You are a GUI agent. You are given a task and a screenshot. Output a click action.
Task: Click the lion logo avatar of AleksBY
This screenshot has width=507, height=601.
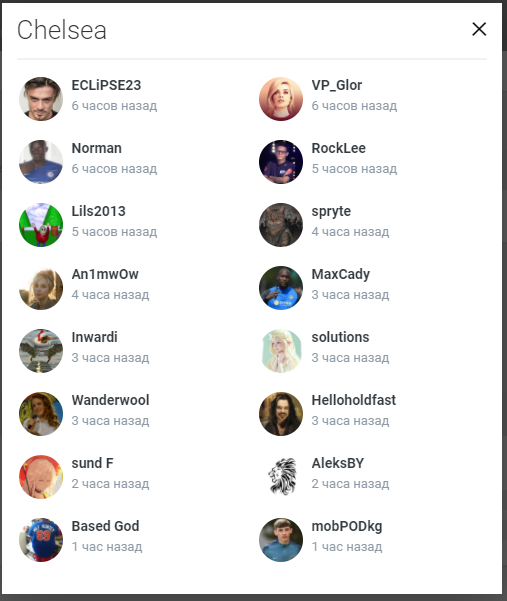pos(281,477)
